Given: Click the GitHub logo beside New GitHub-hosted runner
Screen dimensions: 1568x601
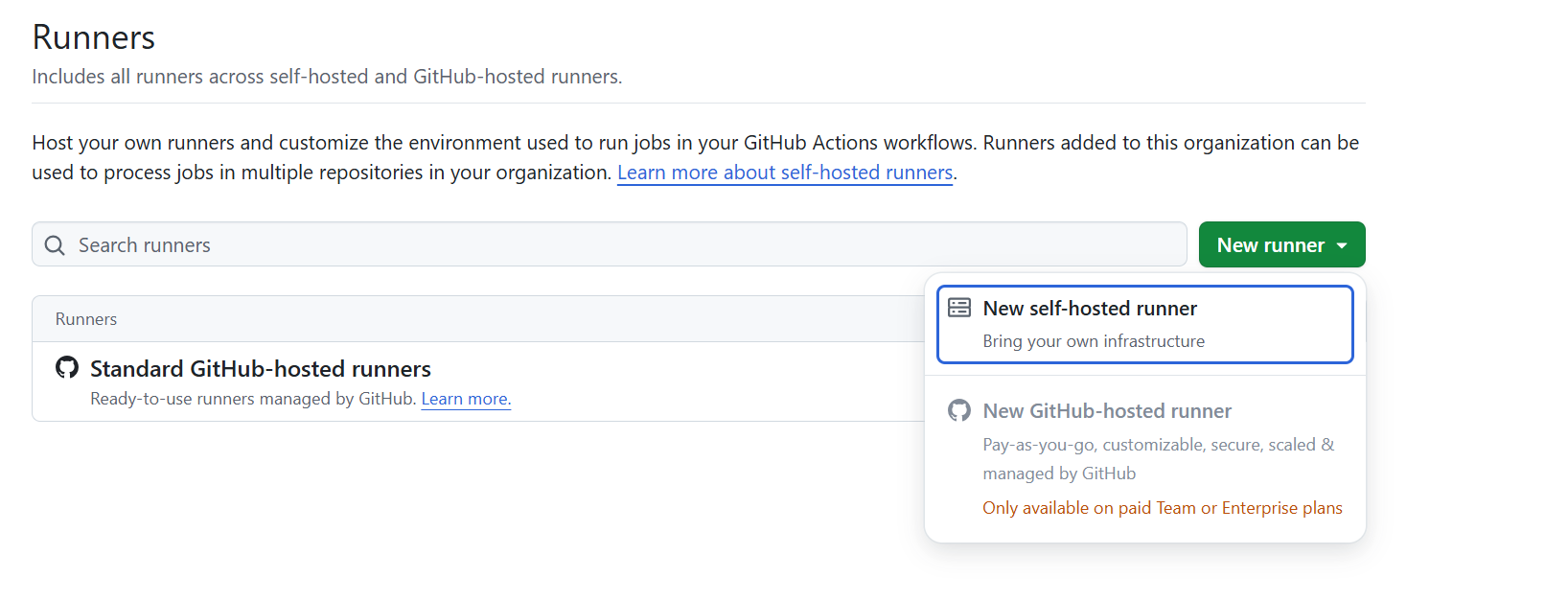Looking at the screenshot, I should coord(959,410).
